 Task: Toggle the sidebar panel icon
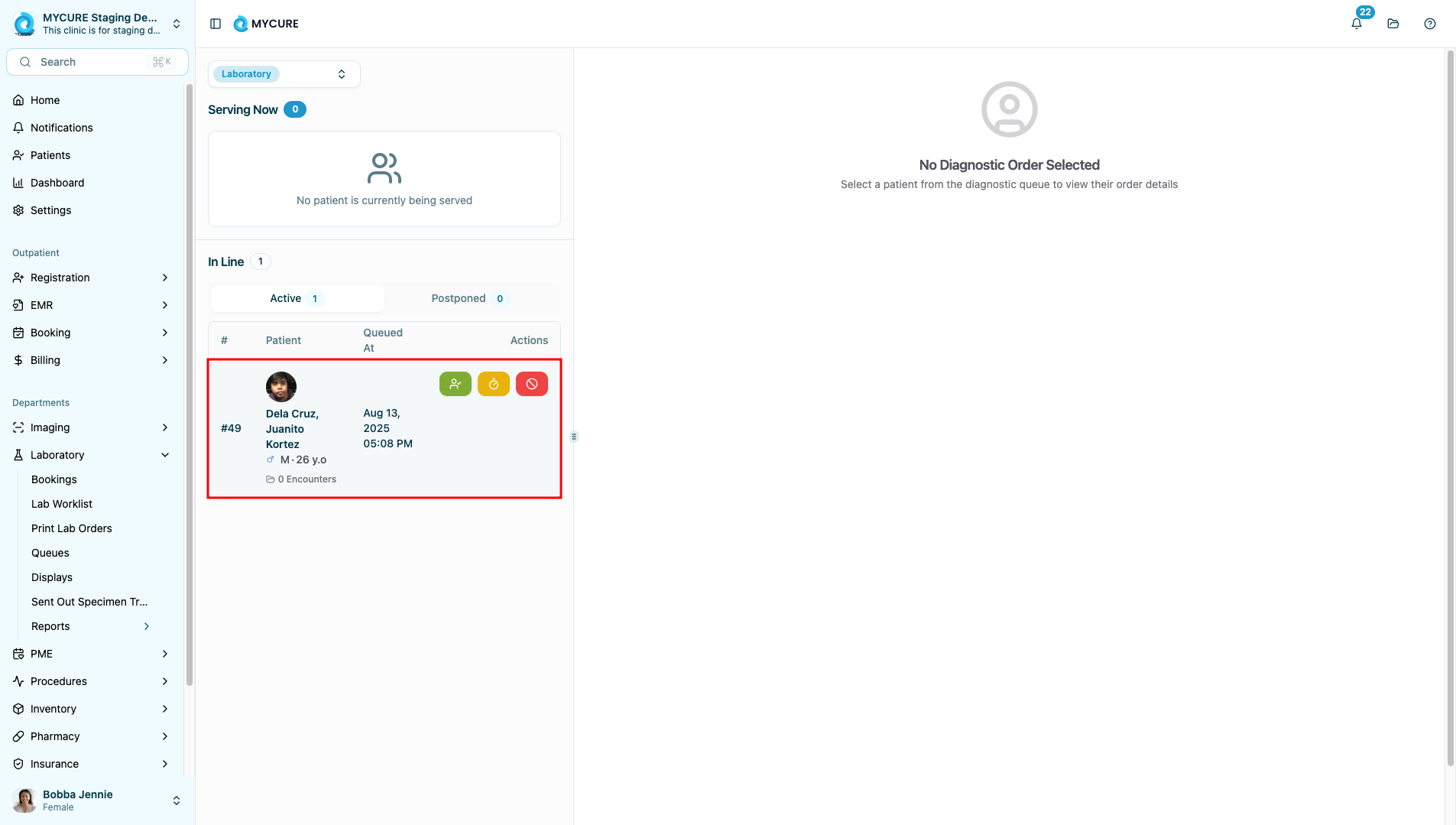pos(216,24)
